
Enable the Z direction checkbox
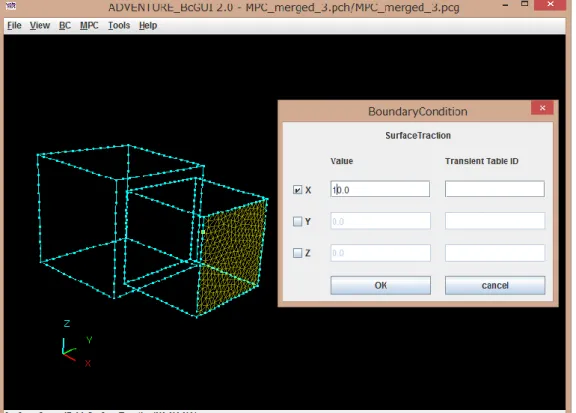click(298, 253)
